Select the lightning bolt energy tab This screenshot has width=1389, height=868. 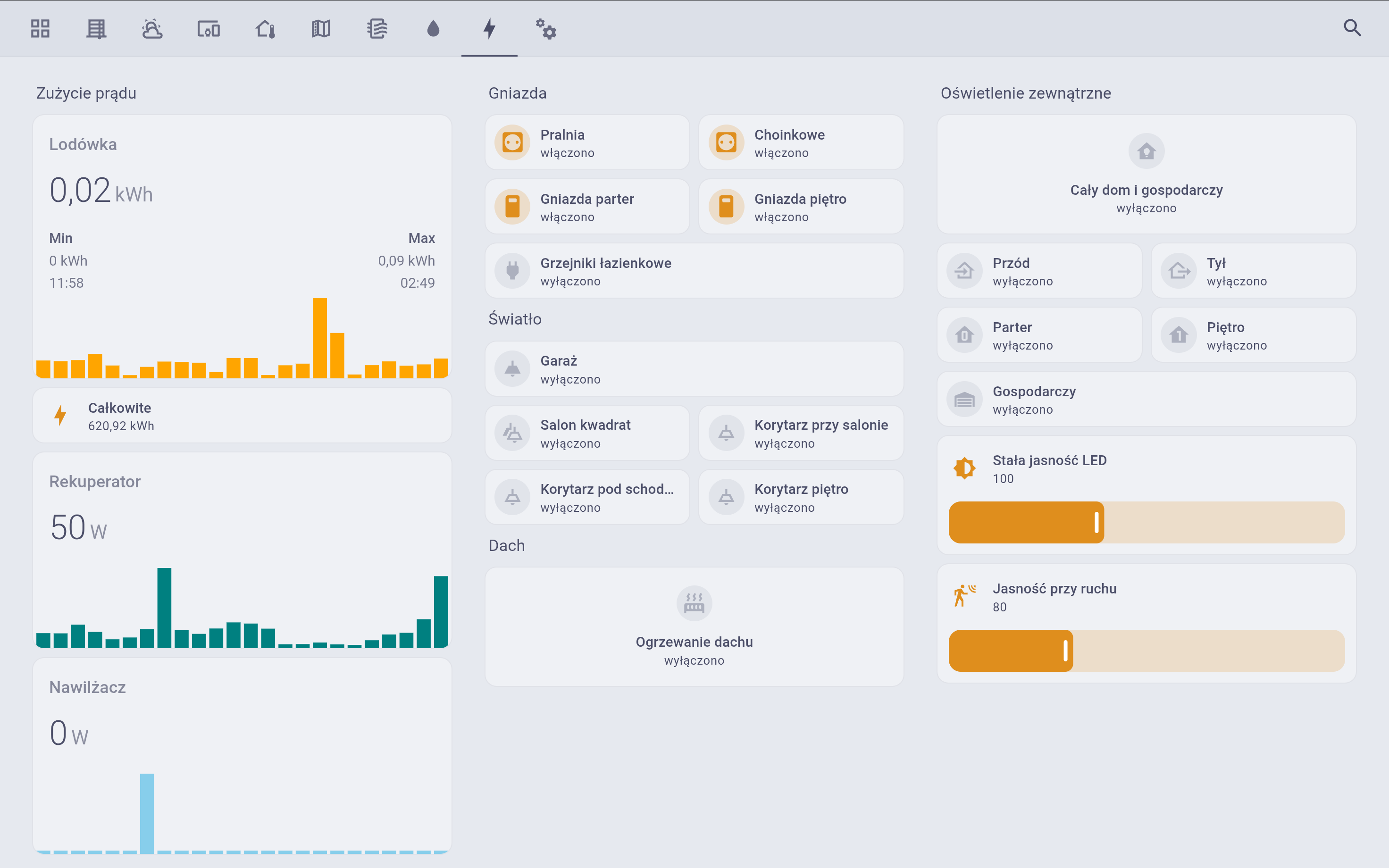tap(489, 28)
